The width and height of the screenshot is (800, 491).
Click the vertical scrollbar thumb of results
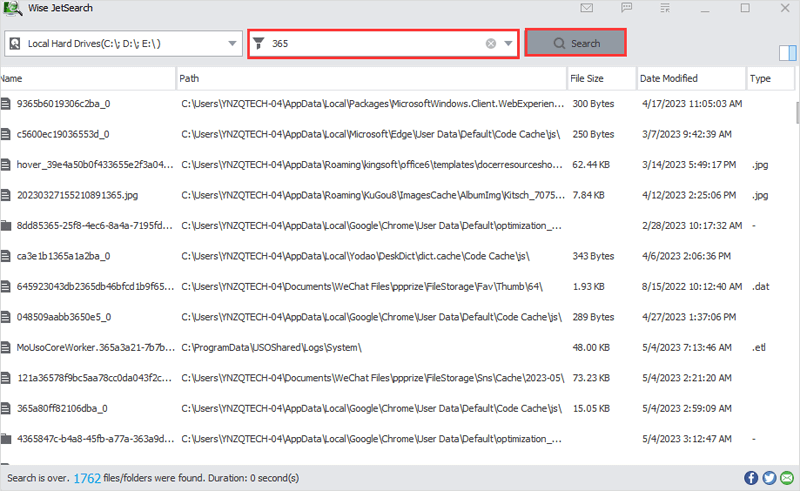click(797, 112)
